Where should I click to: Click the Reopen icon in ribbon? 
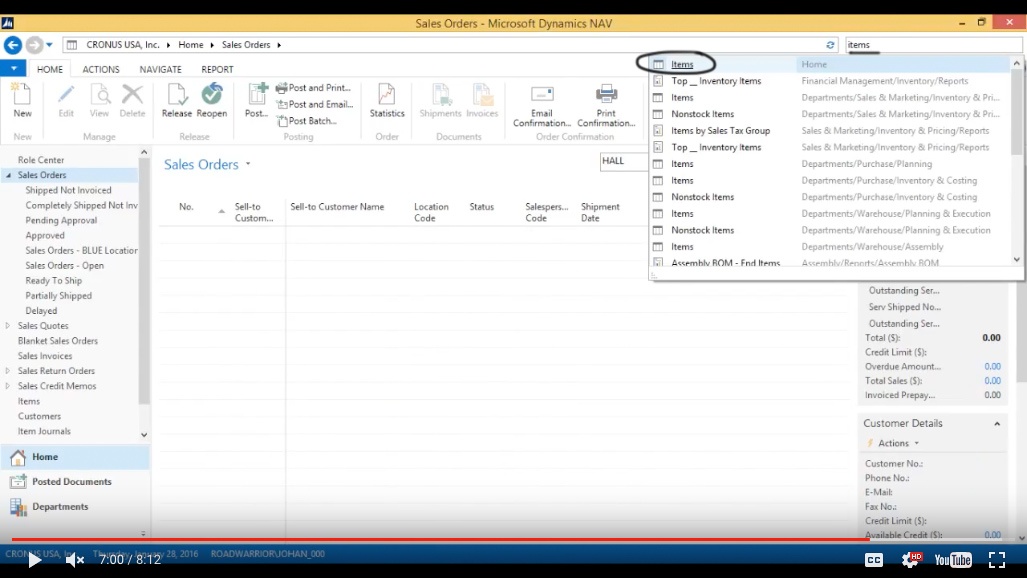click(x=211, y=96)
